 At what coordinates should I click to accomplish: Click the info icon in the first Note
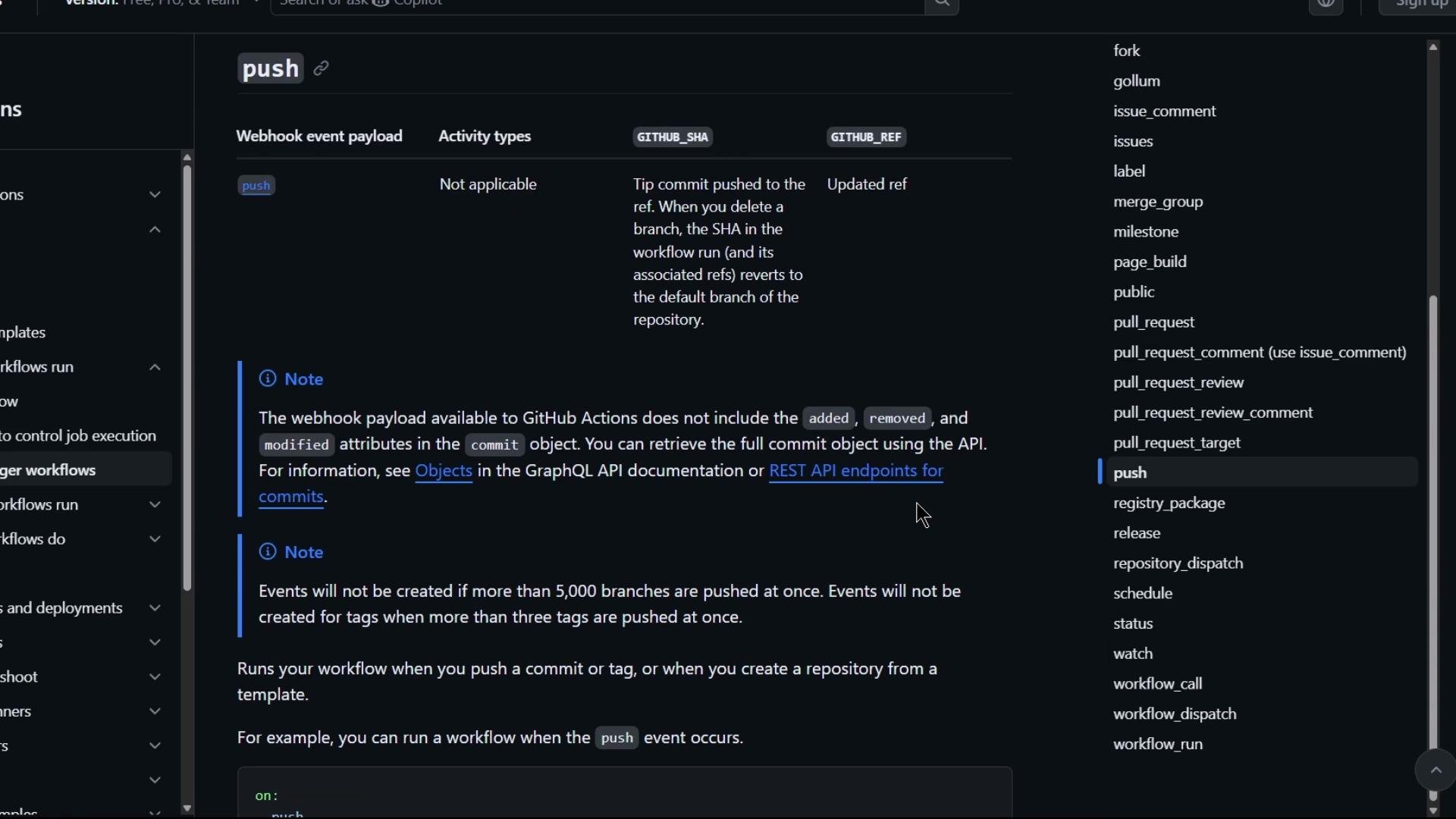point(268,378)
